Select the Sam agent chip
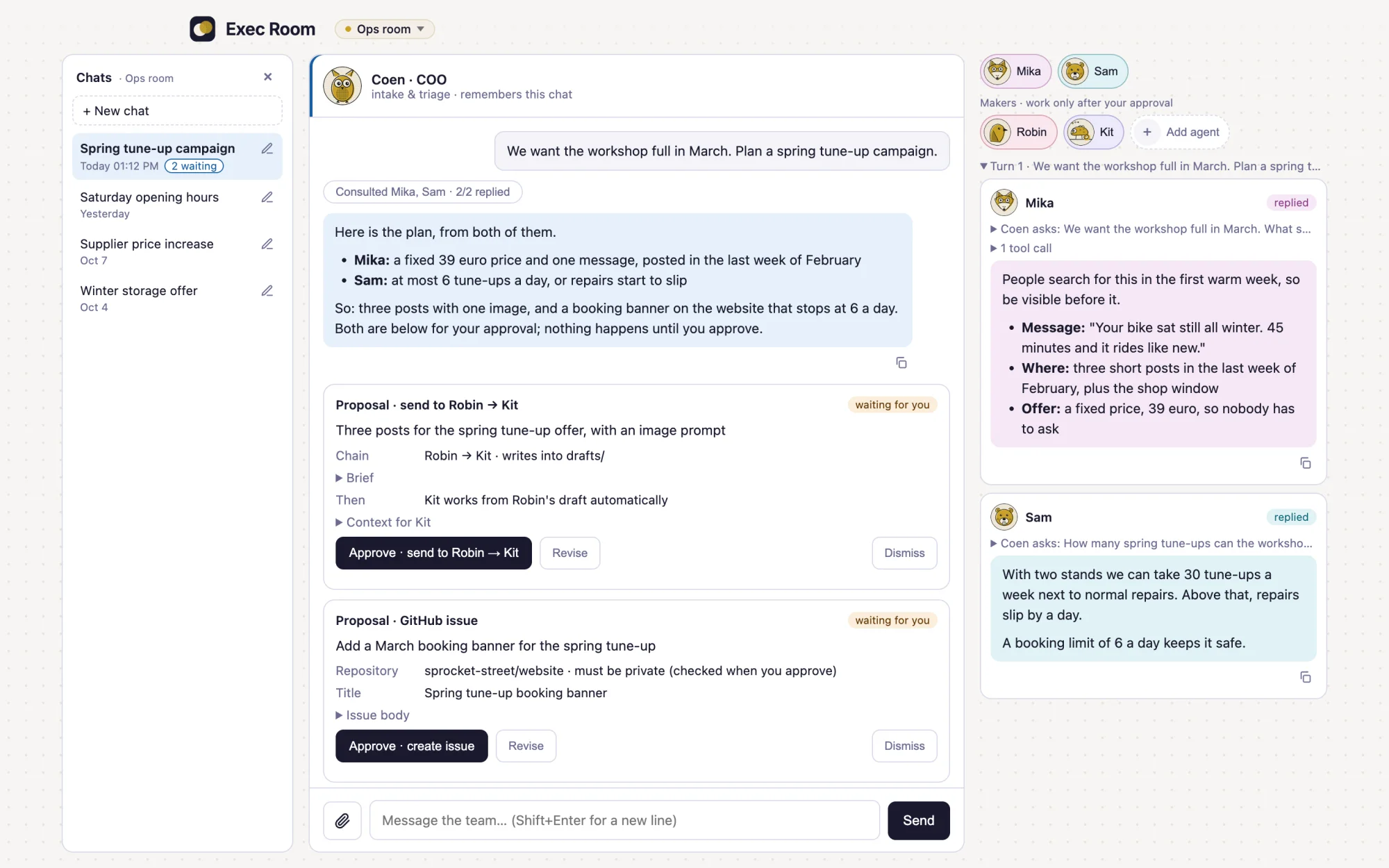 [x=1092, y=71]
